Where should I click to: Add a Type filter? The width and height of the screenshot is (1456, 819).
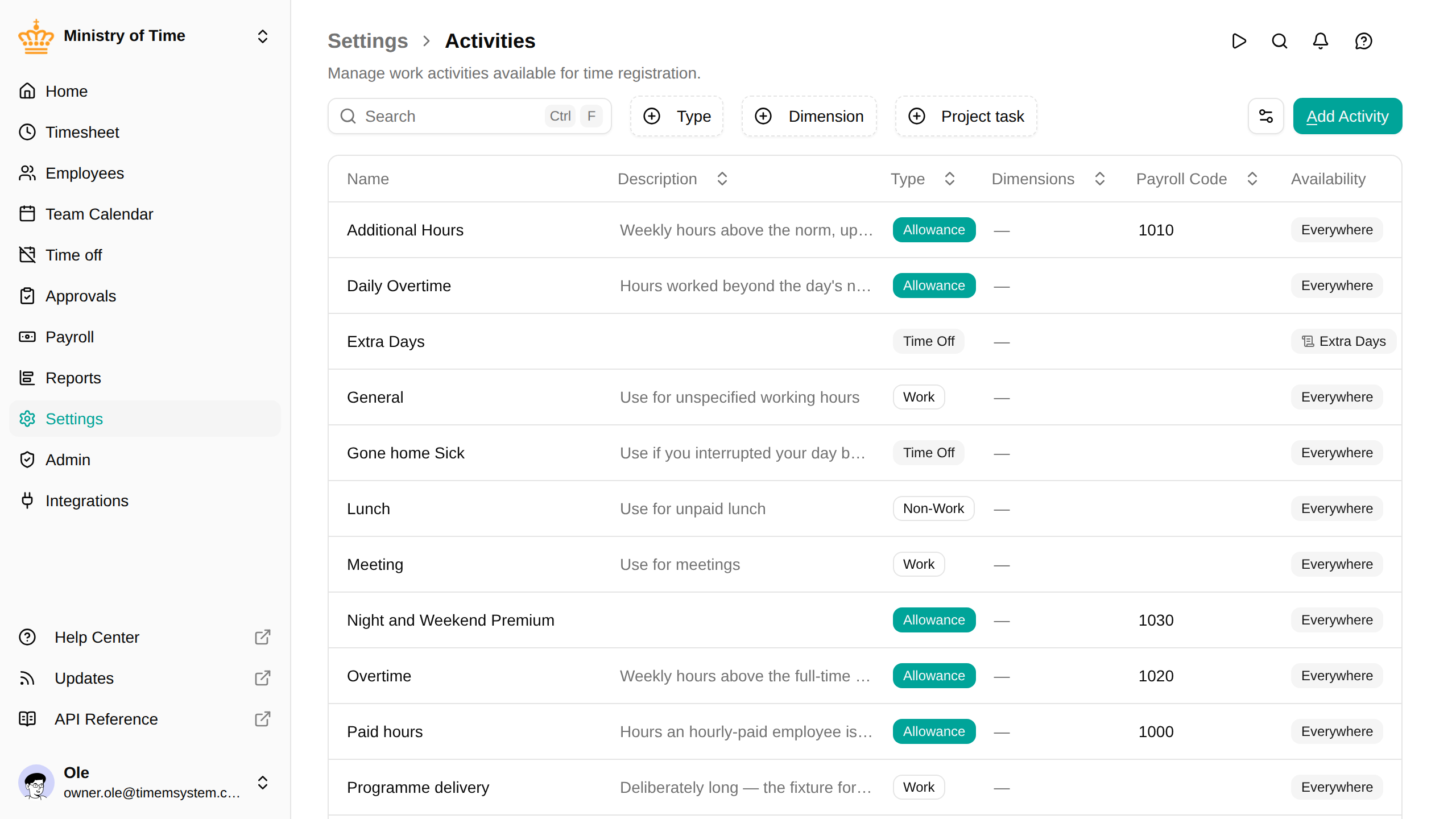click(x=677, y=116)
